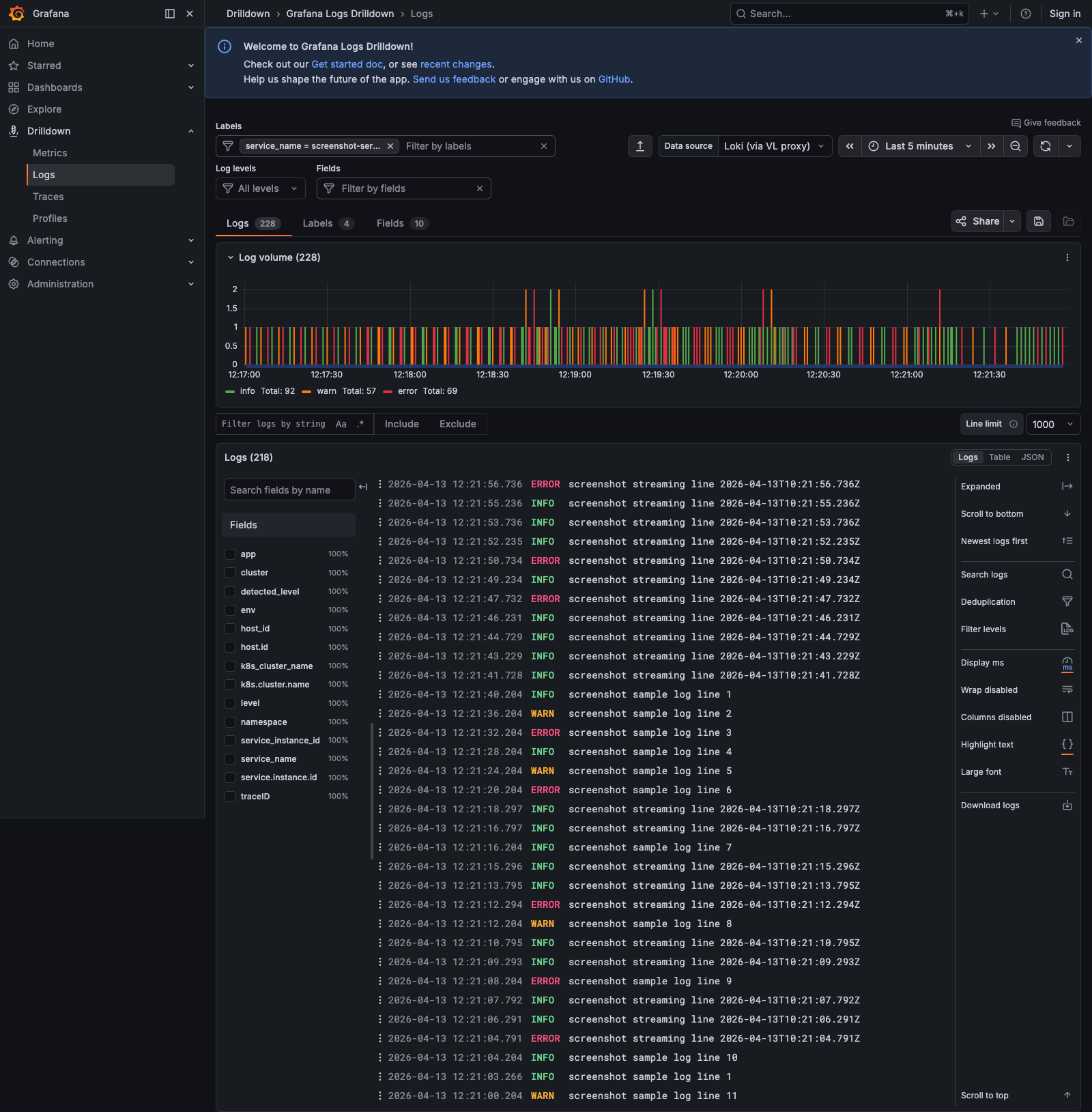Check the env field checkbox
Viewport: 1092px width, 1112px height.
pyautogui.click(x=230, y=610)
